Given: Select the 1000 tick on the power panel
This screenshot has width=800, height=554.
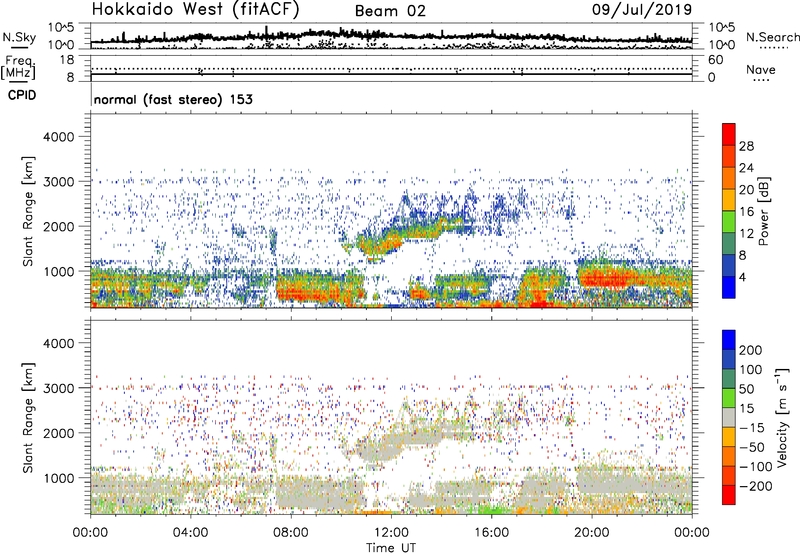Looking at the screenshot, I should (x=59, y=271).
